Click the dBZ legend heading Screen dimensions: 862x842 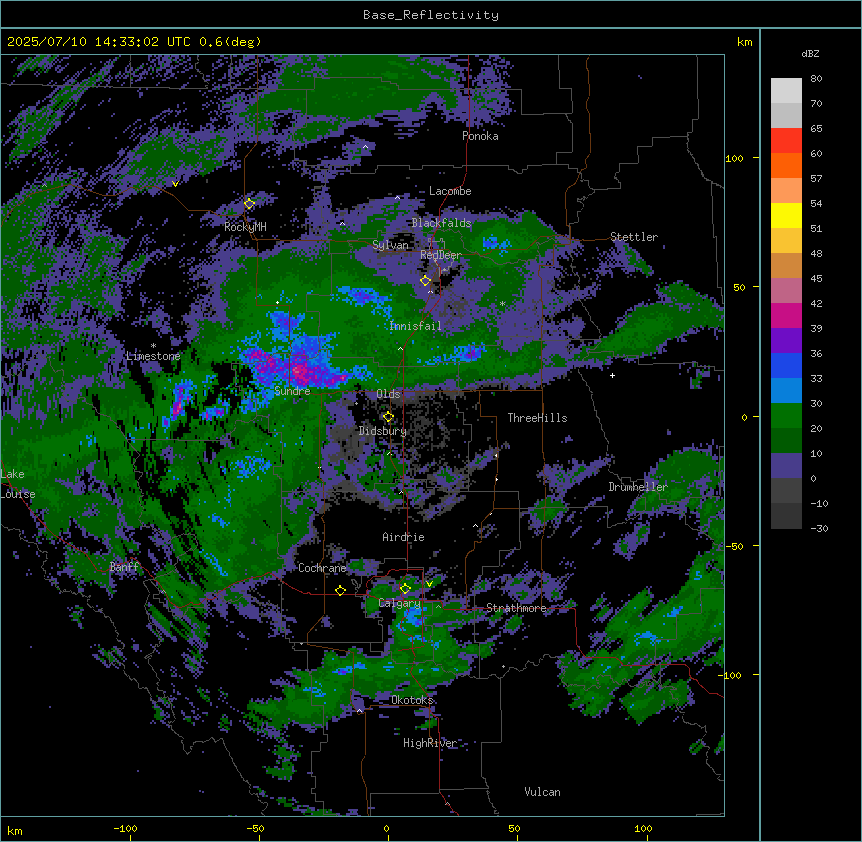click(810, 54)
